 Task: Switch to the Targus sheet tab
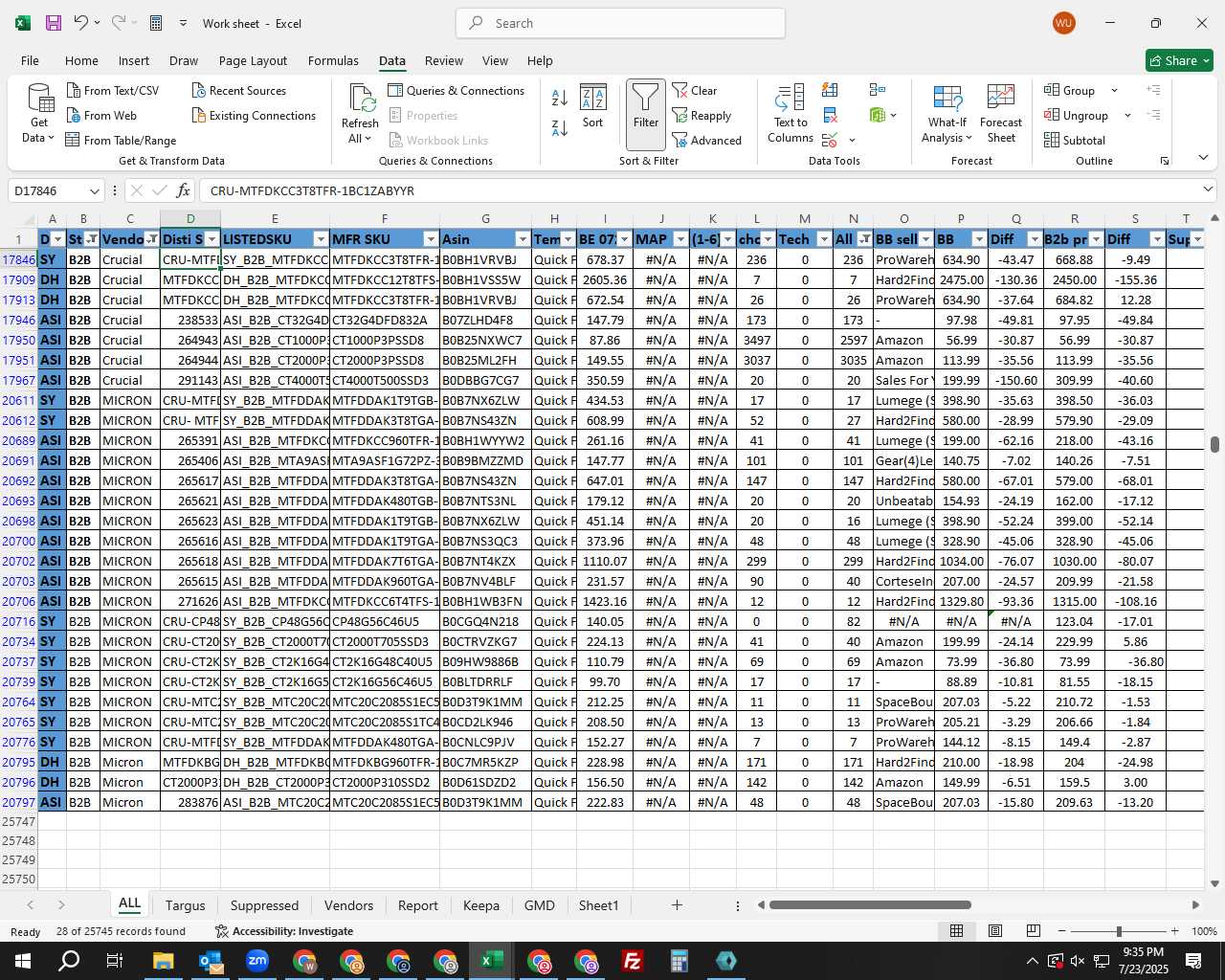185,905
